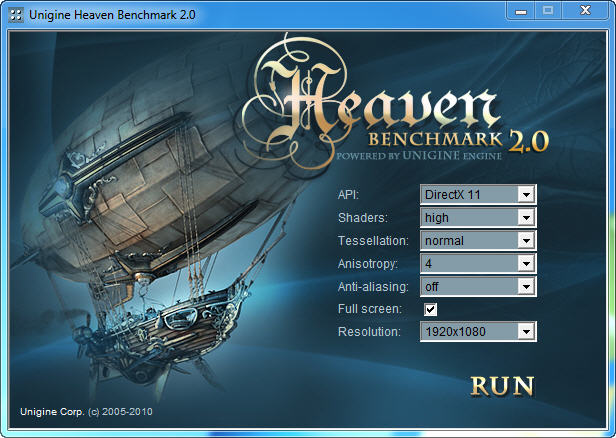The height and width of the screenshot is (438, 616).
Task: Open the Shaders dropdown set to high
Action: tap(478, 217)
